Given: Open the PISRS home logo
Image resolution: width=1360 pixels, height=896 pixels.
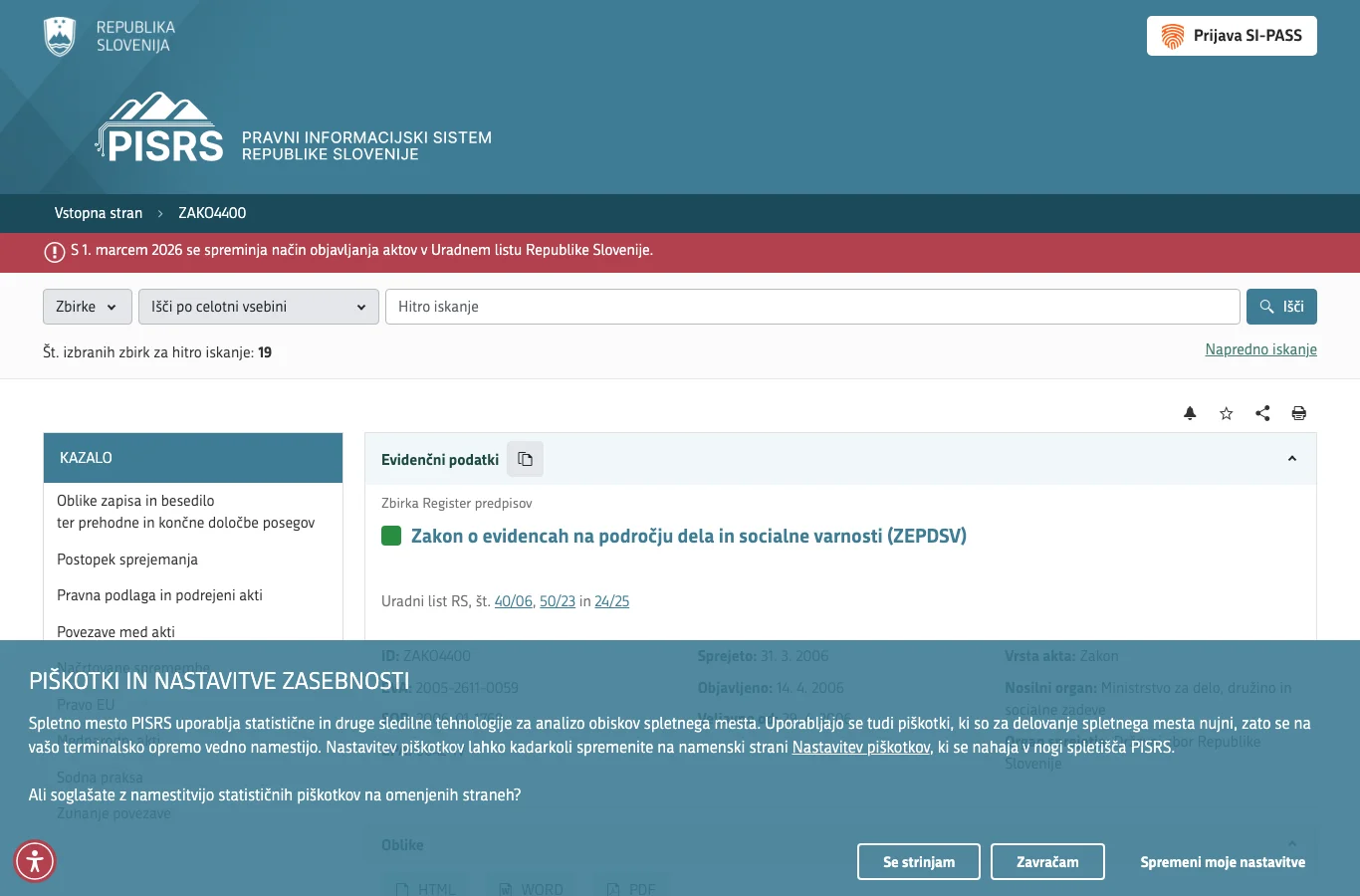Looking at the screenshot, I should [x=160, y=127].
